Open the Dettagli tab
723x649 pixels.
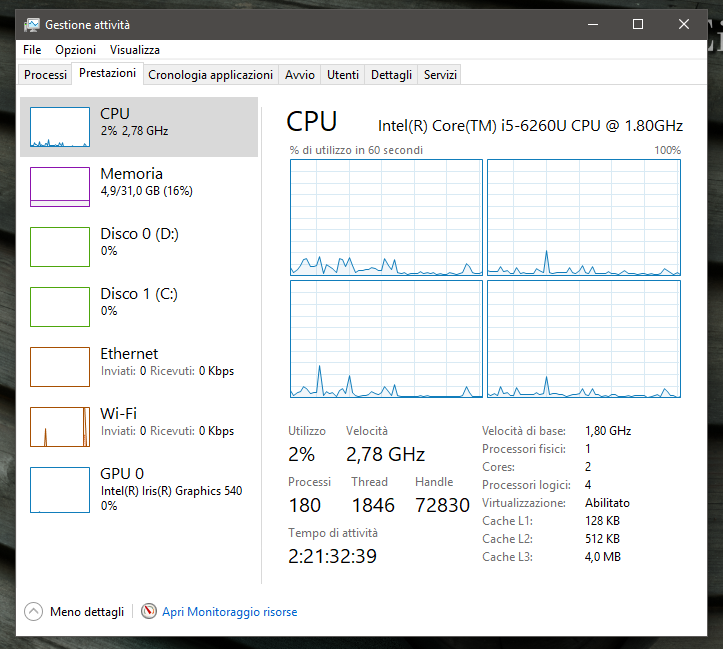[391, 75]
